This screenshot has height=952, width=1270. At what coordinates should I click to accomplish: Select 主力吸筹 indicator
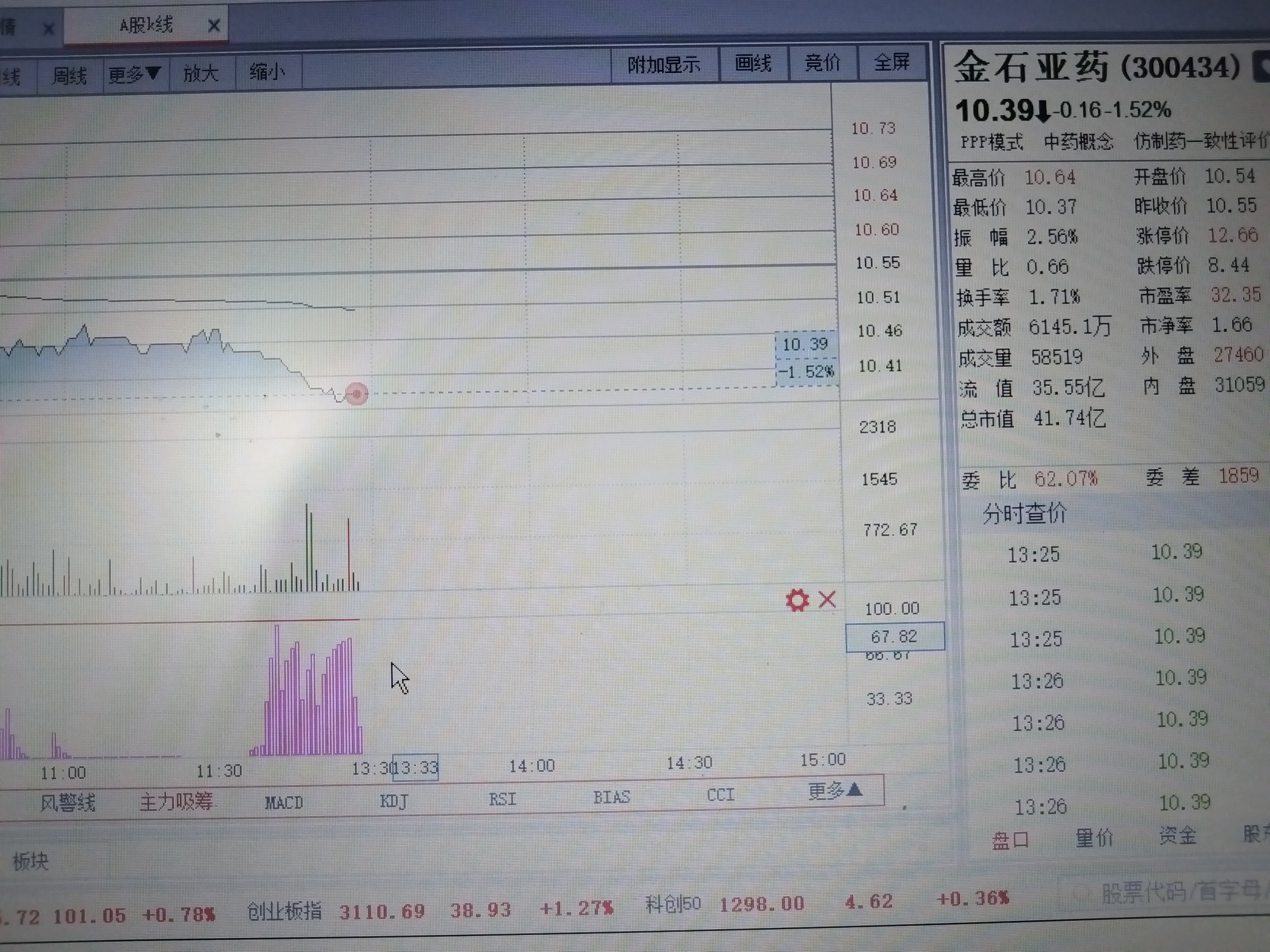(177, 802)
